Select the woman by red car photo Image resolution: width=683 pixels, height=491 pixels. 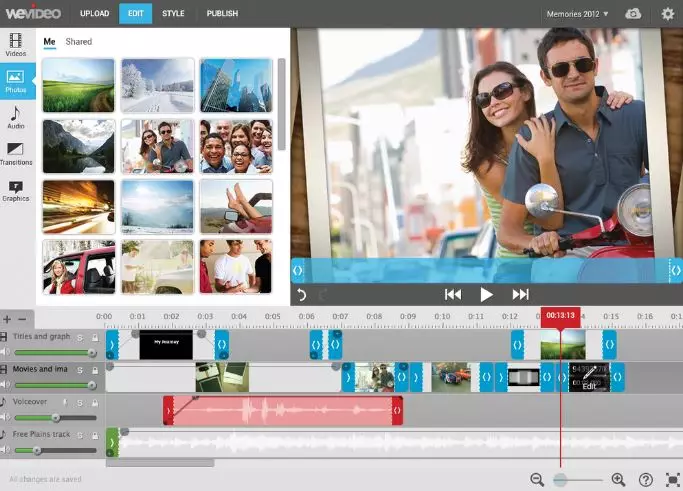tap(79, 267)
